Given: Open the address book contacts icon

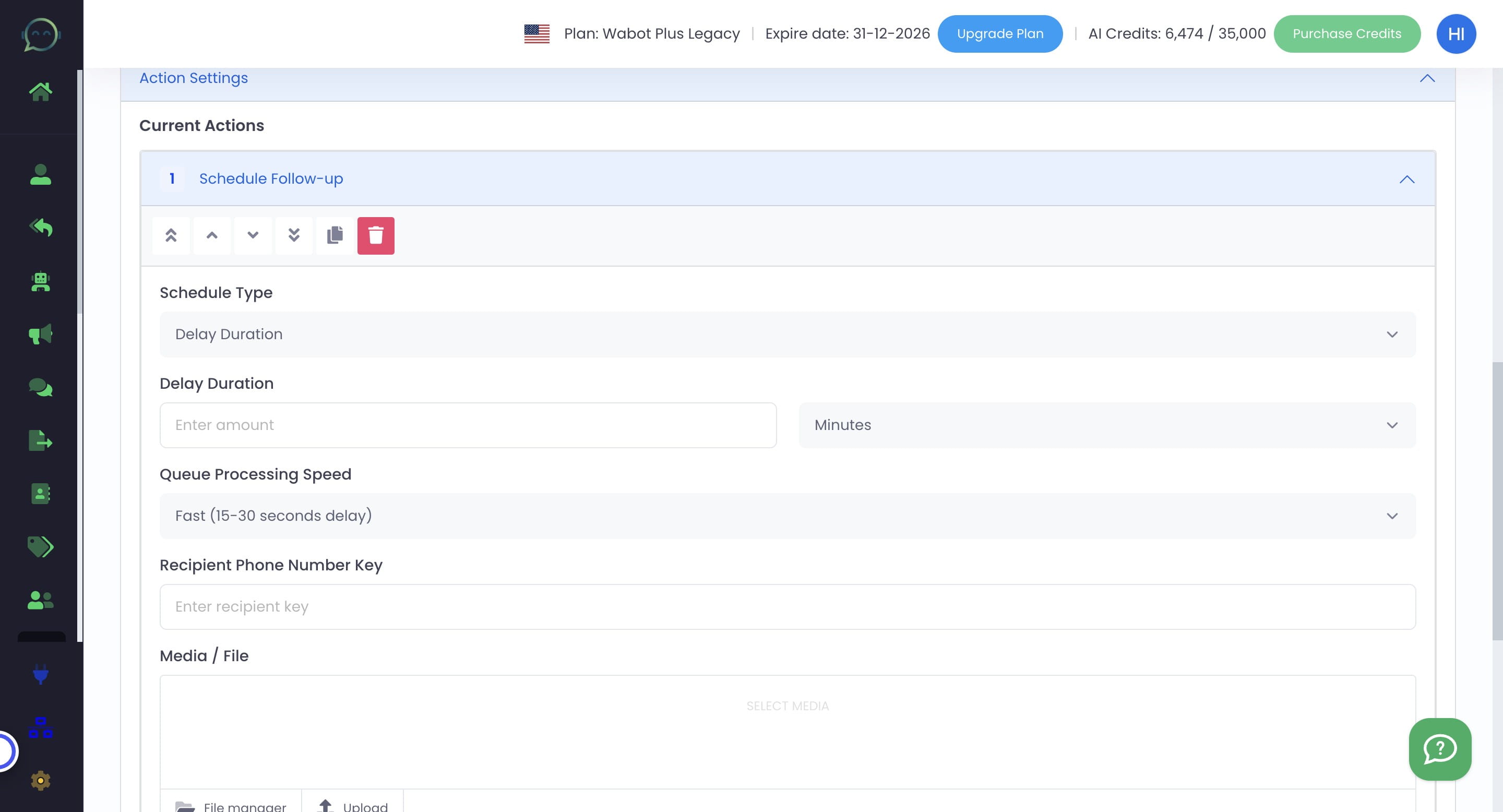Looking at the screenshot, I should 40,494.
